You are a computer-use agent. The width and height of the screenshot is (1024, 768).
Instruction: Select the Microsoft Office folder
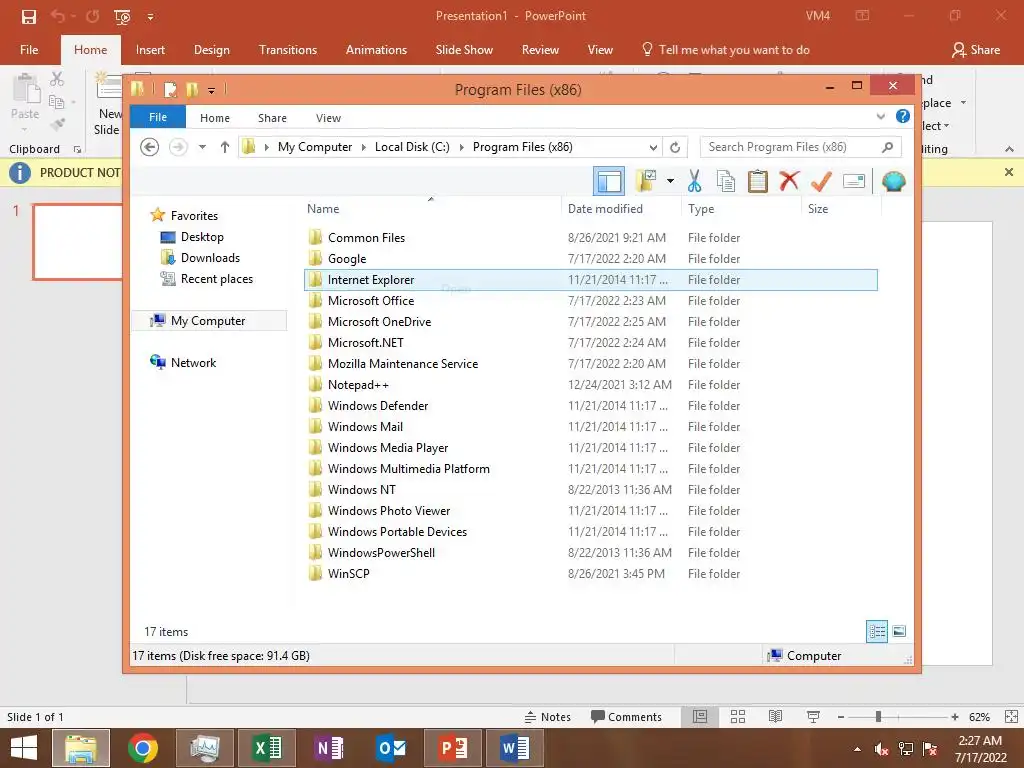591,300
